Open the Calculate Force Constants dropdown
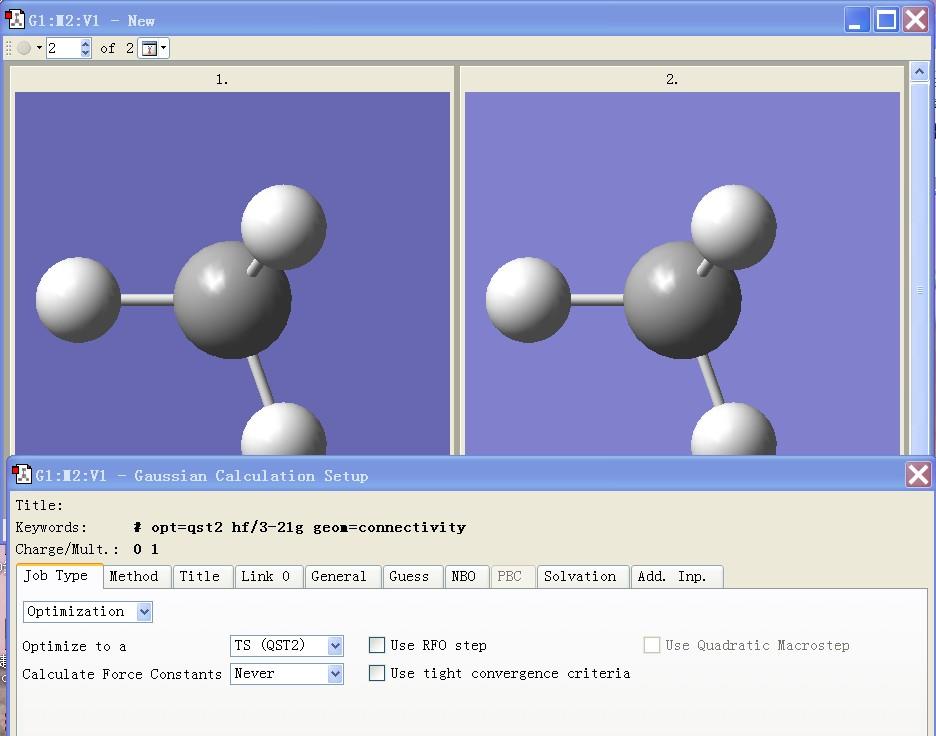The height and width of the screenshot is (736, 936). pyautogui.click(x=335, y=674)
